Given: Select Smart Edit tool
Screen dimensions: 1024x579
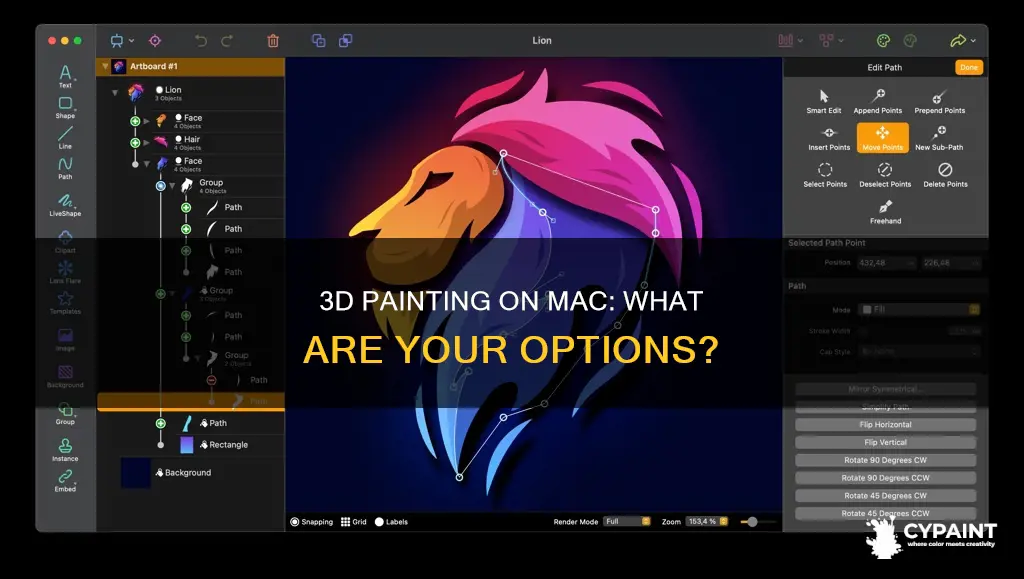Looking at the screenshot, I should (824, 102).
